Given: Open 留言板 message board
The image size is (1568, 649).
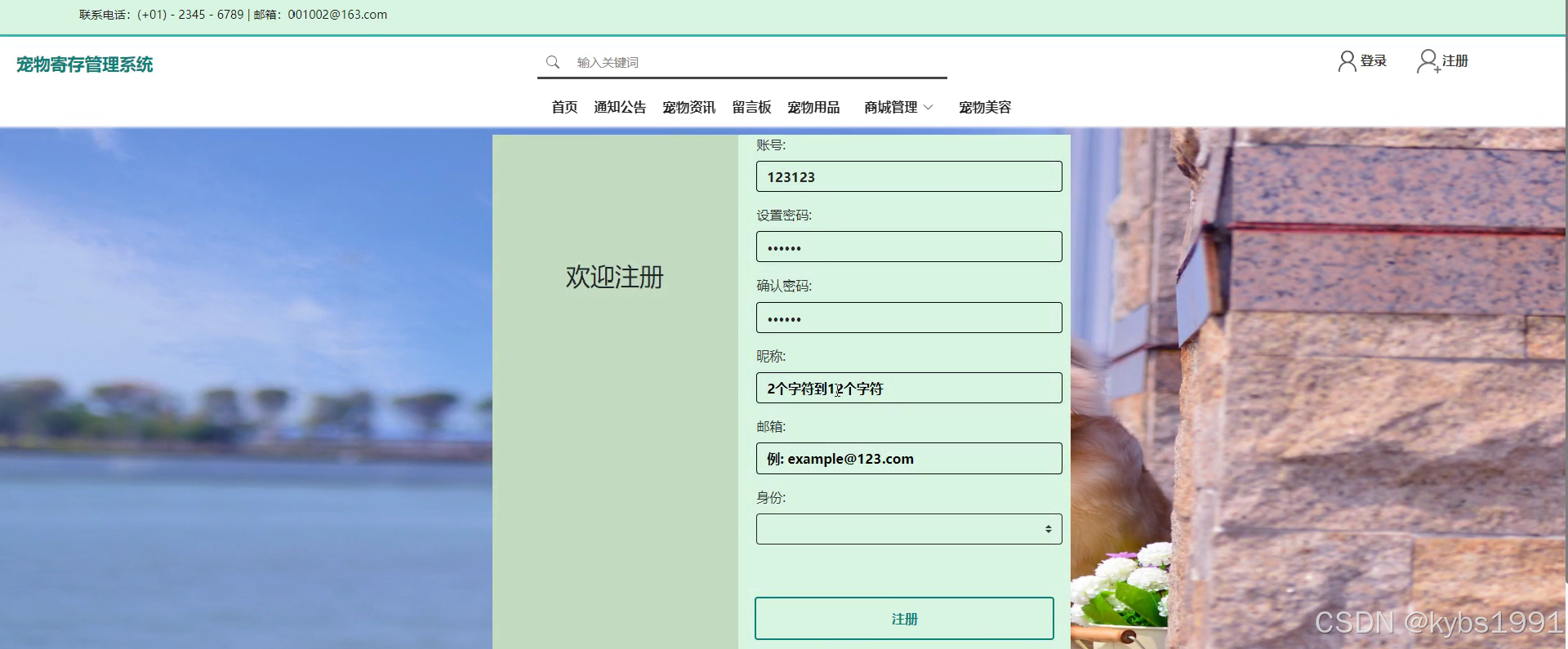Looking at the screenshot, I should [751, 107].
